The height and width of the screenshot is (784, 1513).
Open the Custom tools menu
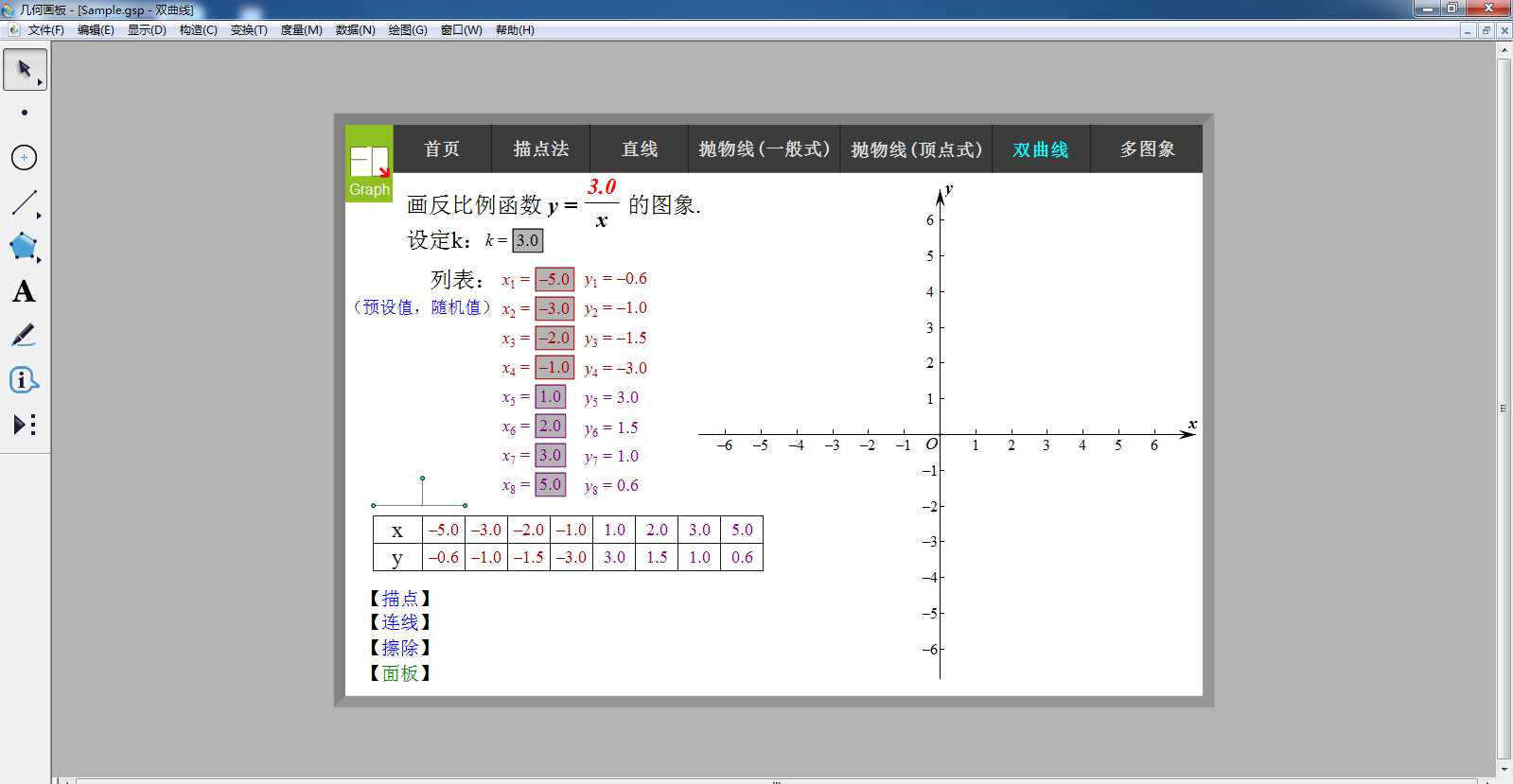[25, 425]
